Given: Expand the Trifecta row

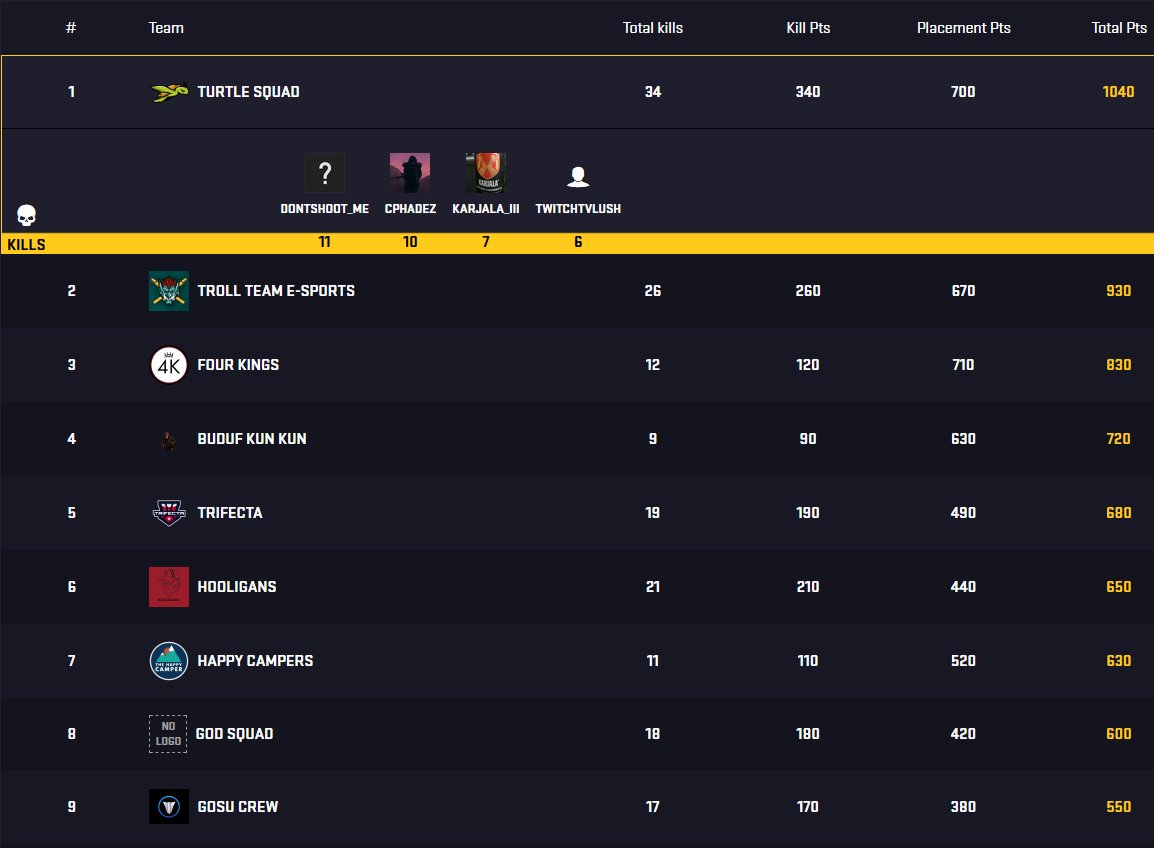Looking at the screenshot, I should 577,512.
